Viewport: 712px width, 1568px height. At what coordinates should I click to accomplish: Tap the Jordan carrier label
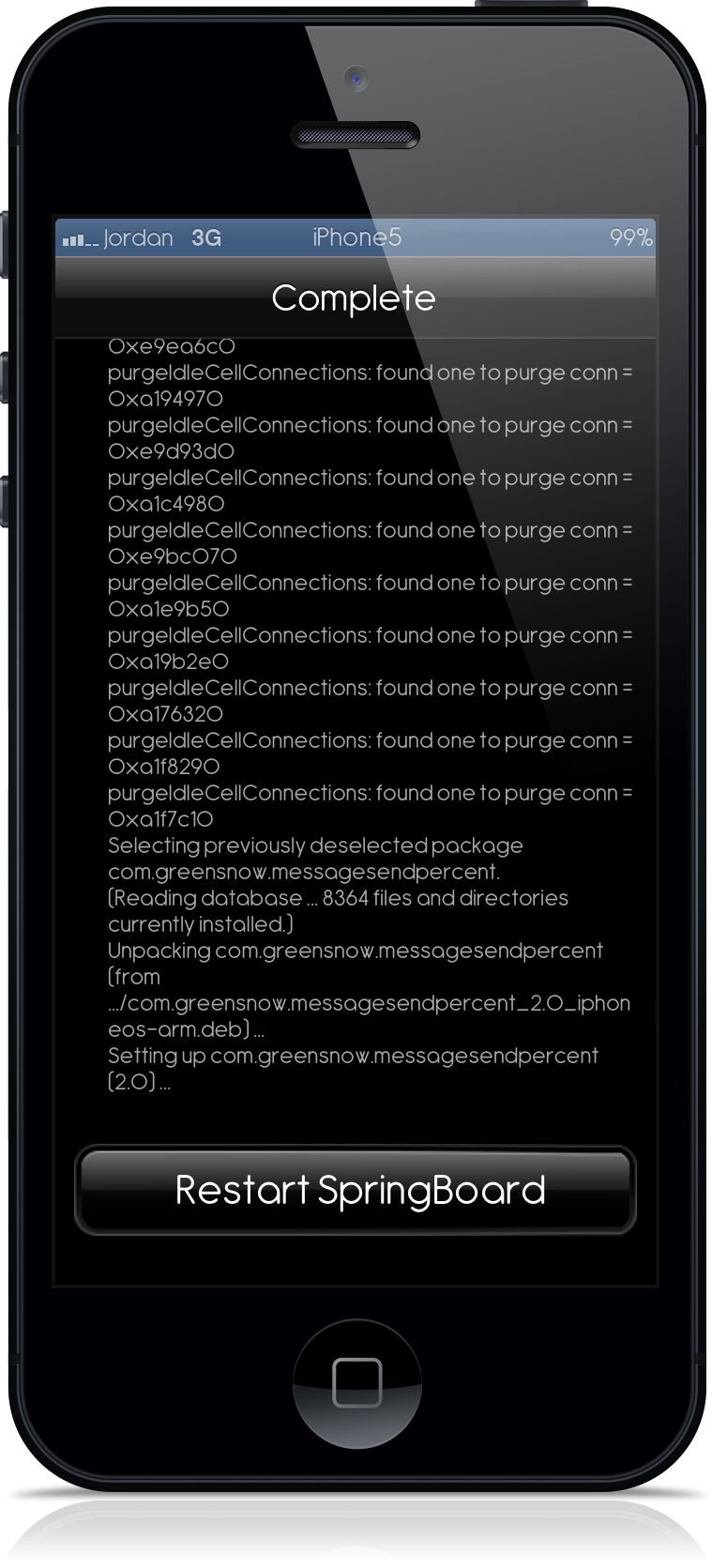(138, 238)
